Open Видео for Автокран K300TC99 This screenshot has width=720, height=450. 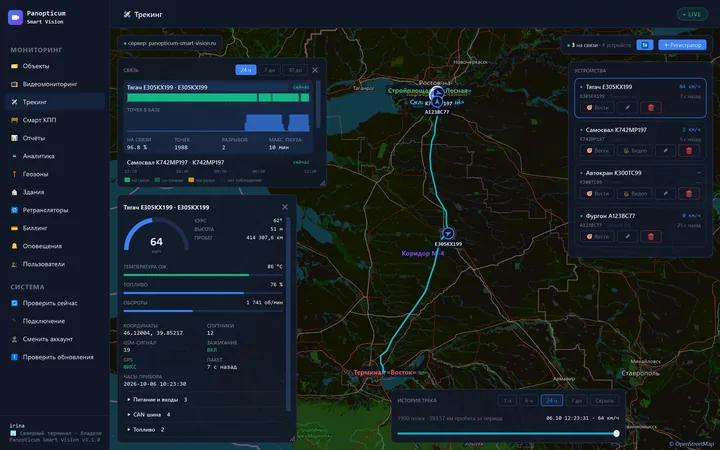coord(635,194)
